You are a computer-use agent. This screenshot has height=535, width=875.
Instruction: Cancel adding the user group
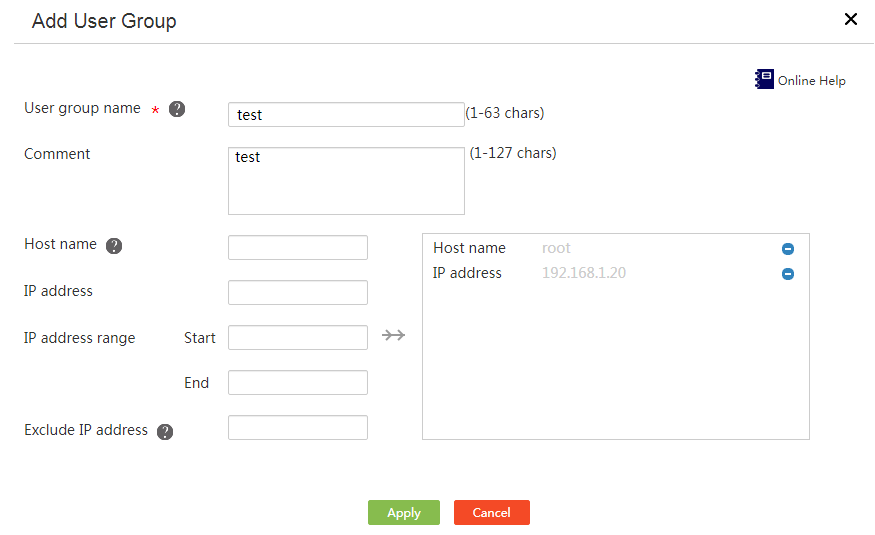(x=492, y=513)
